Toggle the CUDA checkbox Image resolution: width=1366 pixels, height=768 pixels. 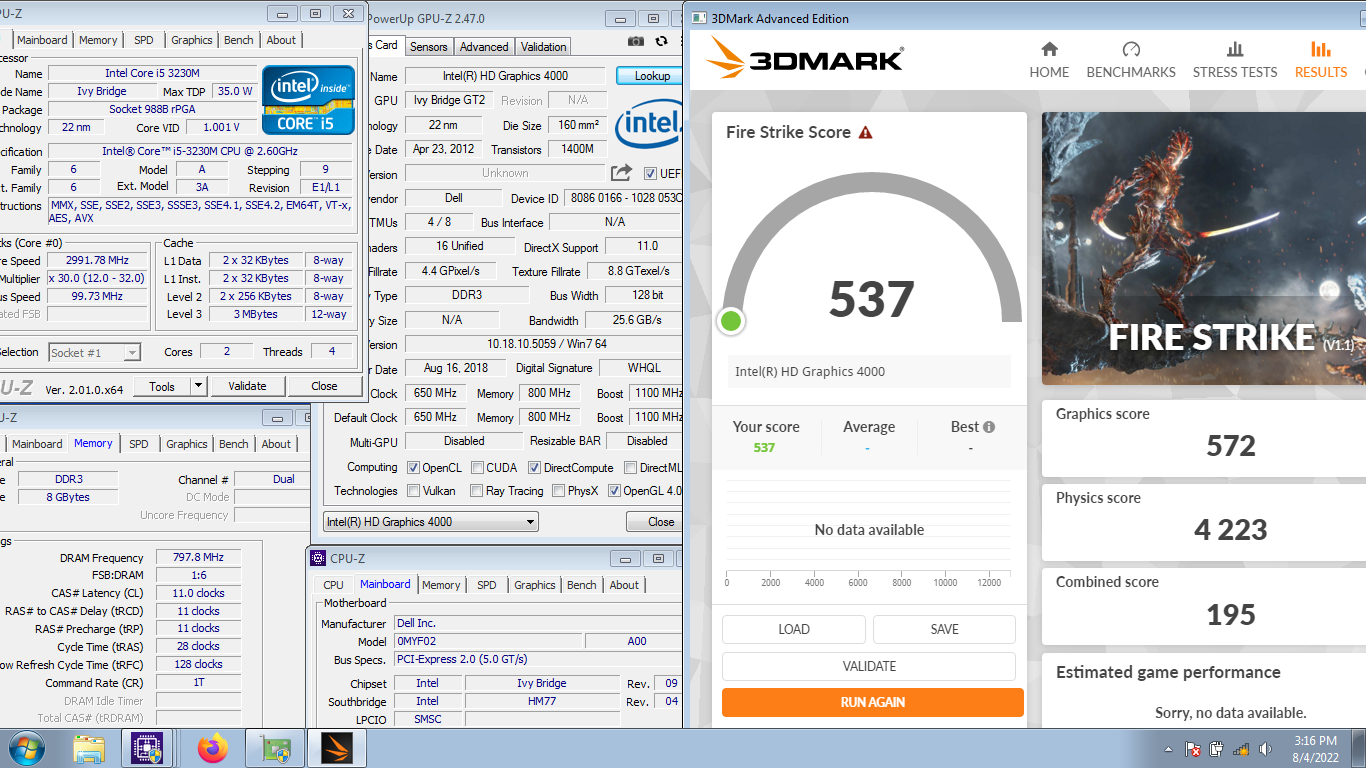[478, 467]
